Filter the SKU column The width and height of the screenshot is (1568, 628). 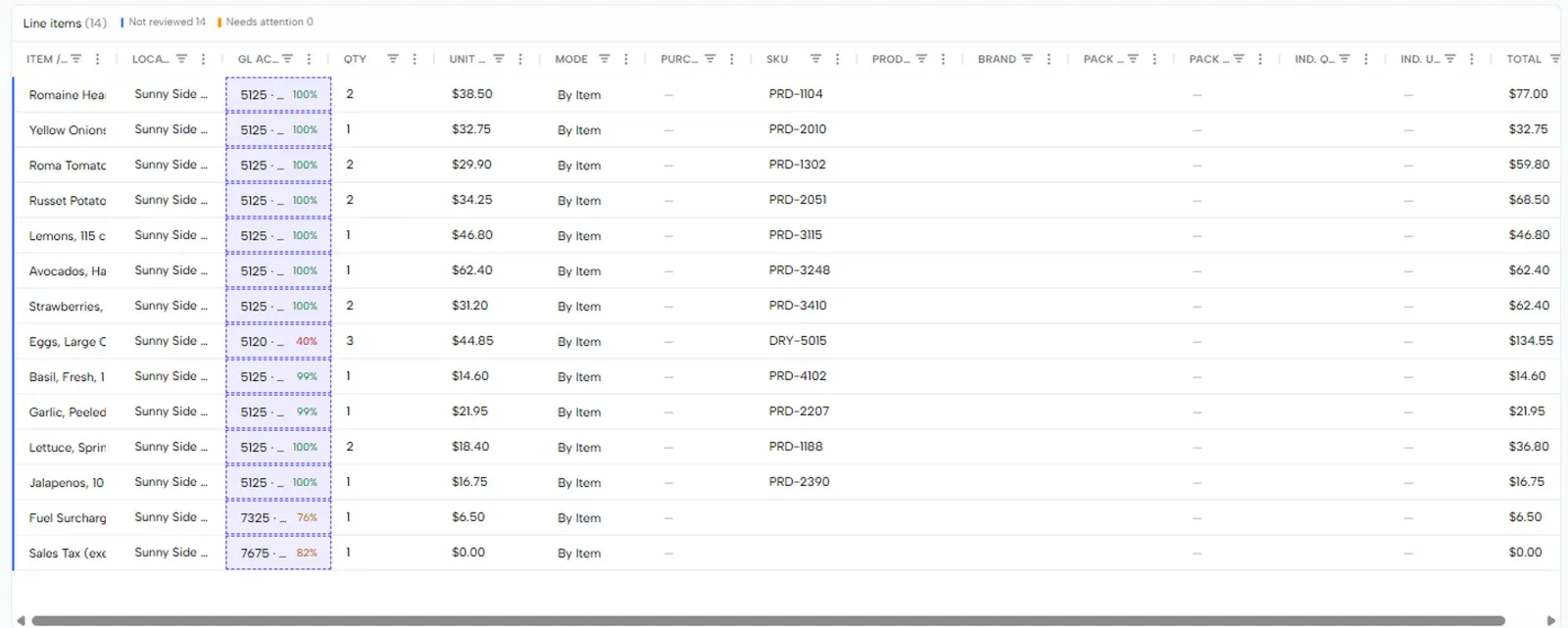tap(815, 59)
